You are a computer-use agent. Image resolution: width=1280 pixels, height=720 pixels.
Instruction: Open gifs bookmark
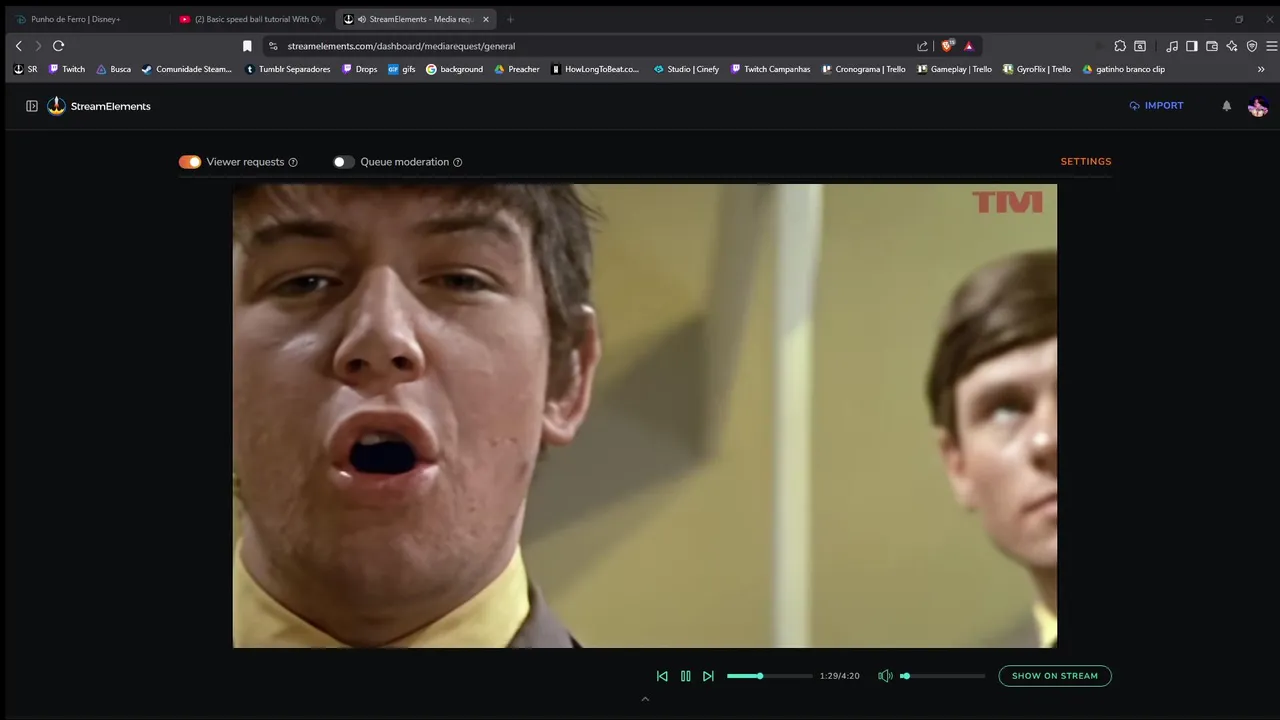(402, 70)
